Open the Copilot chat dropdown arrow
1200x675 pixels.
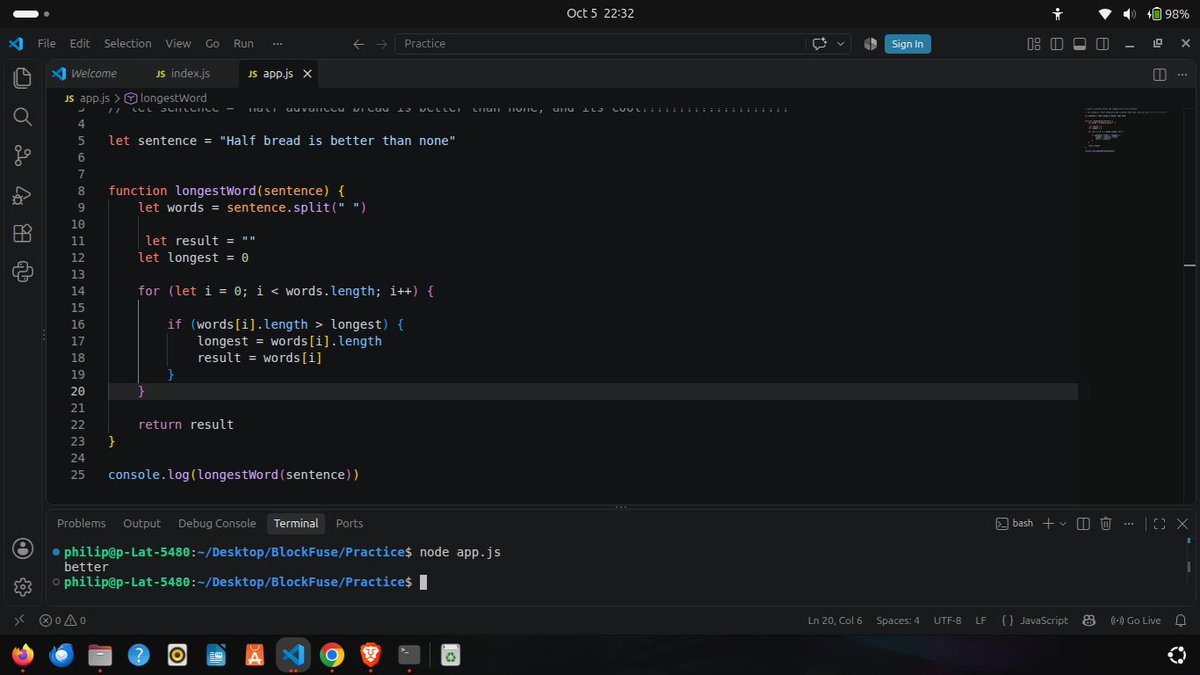click(x=841, y=44)
